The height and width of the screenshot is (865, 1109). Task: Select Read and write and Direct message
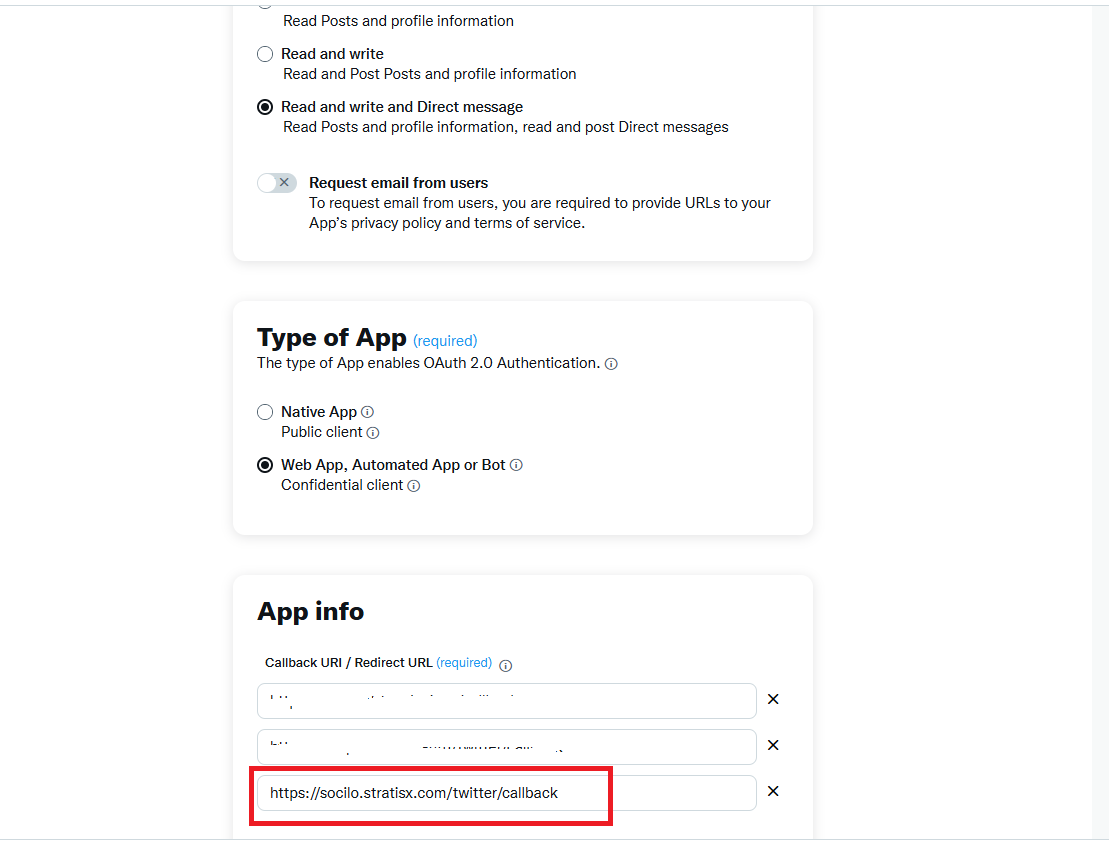[265, 108]
